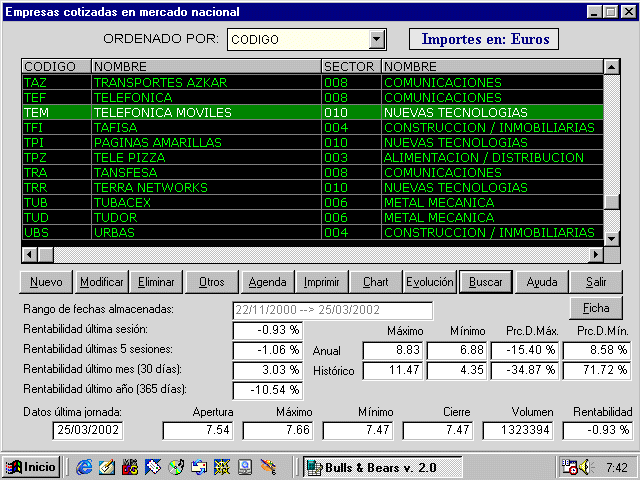
Task: Click the vertical scrollbar thumb
Action: 611,202
